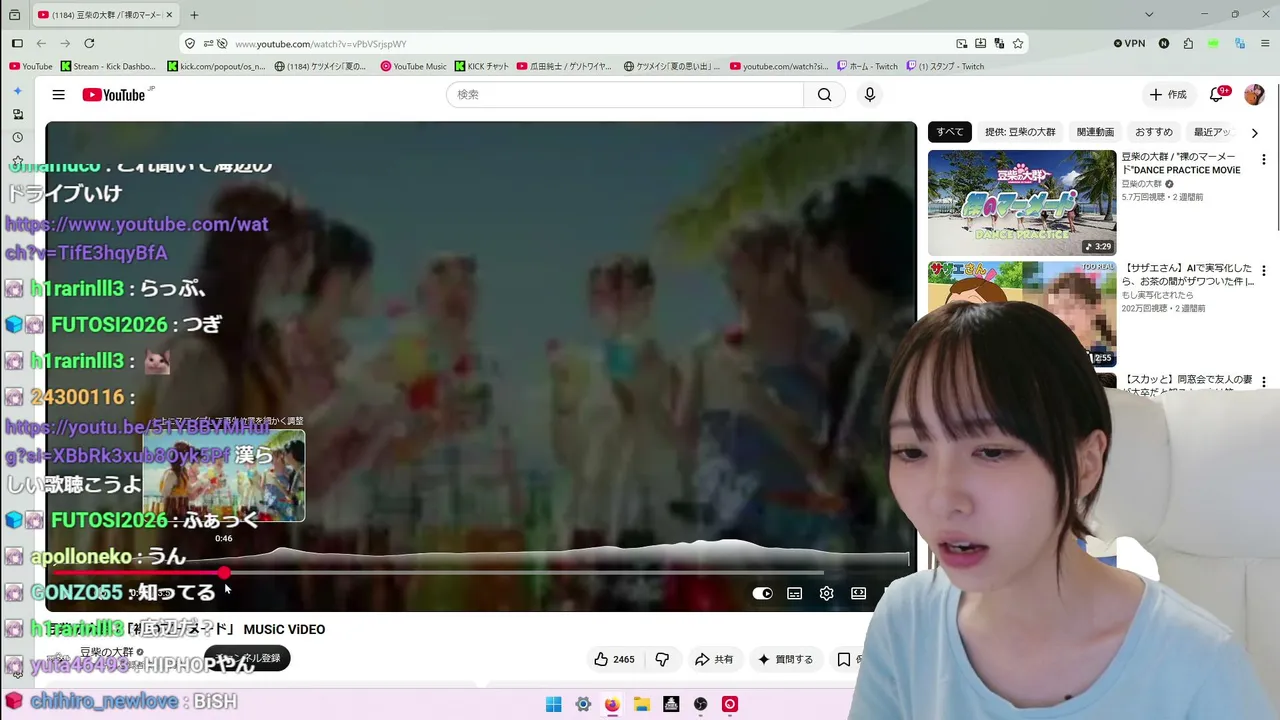
Task: Open the サザエさん AI video title
Action: 1189,275
